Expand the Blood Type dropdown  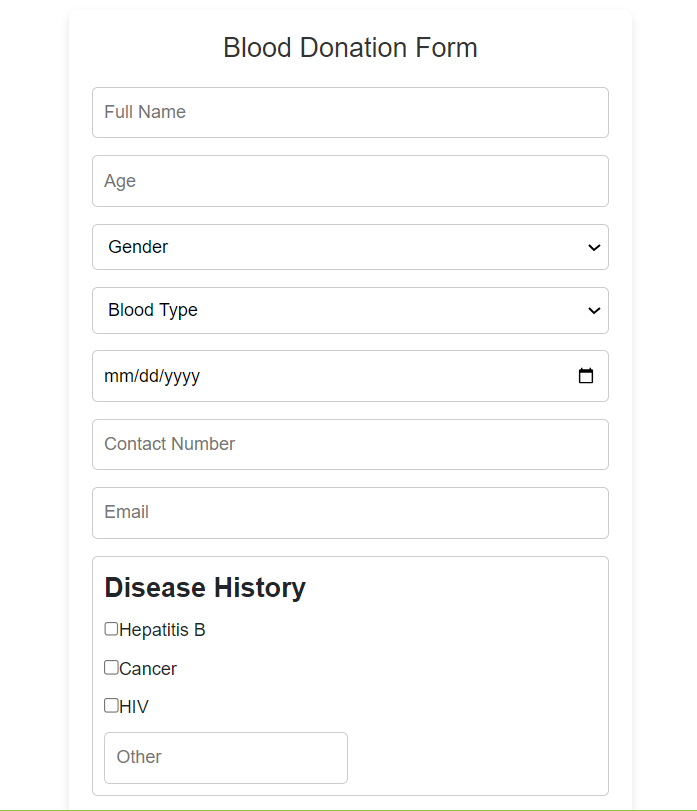pos(350,310)
